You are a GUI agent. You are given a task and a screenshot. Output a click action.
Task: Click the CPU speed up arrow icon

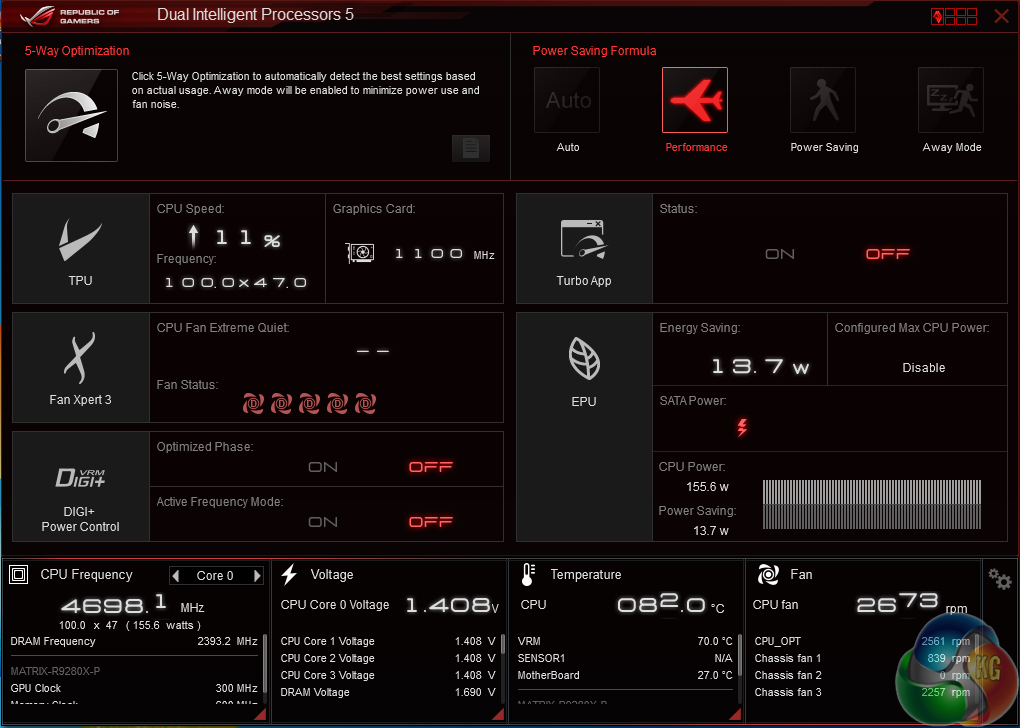[193, 236]
